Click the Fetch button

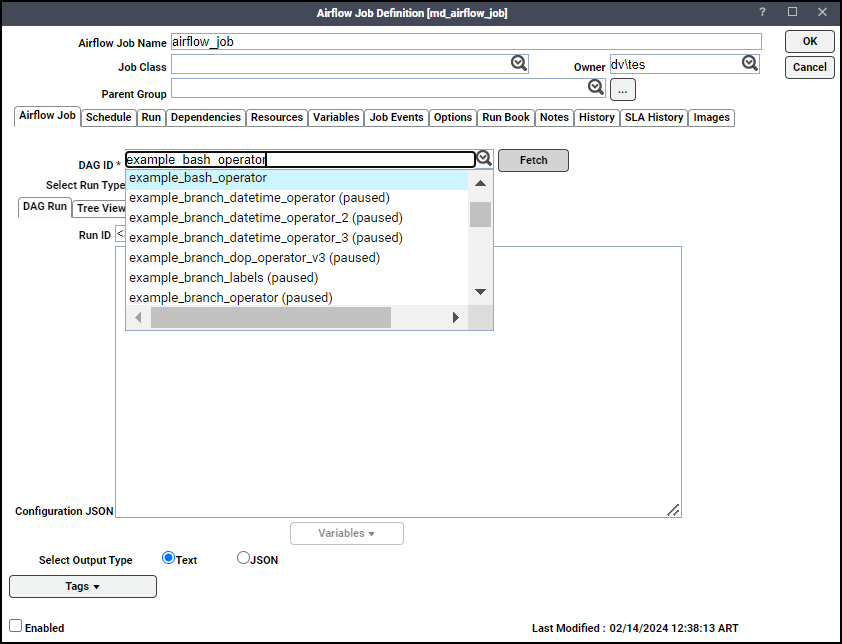pos(533,160)
